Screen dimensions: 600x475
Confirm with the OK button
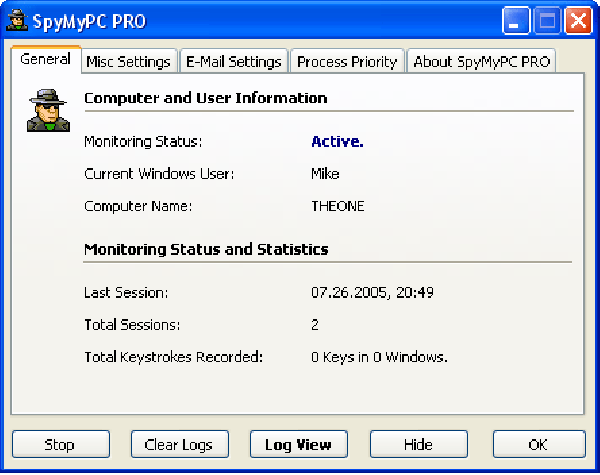(x=539, y=444)
